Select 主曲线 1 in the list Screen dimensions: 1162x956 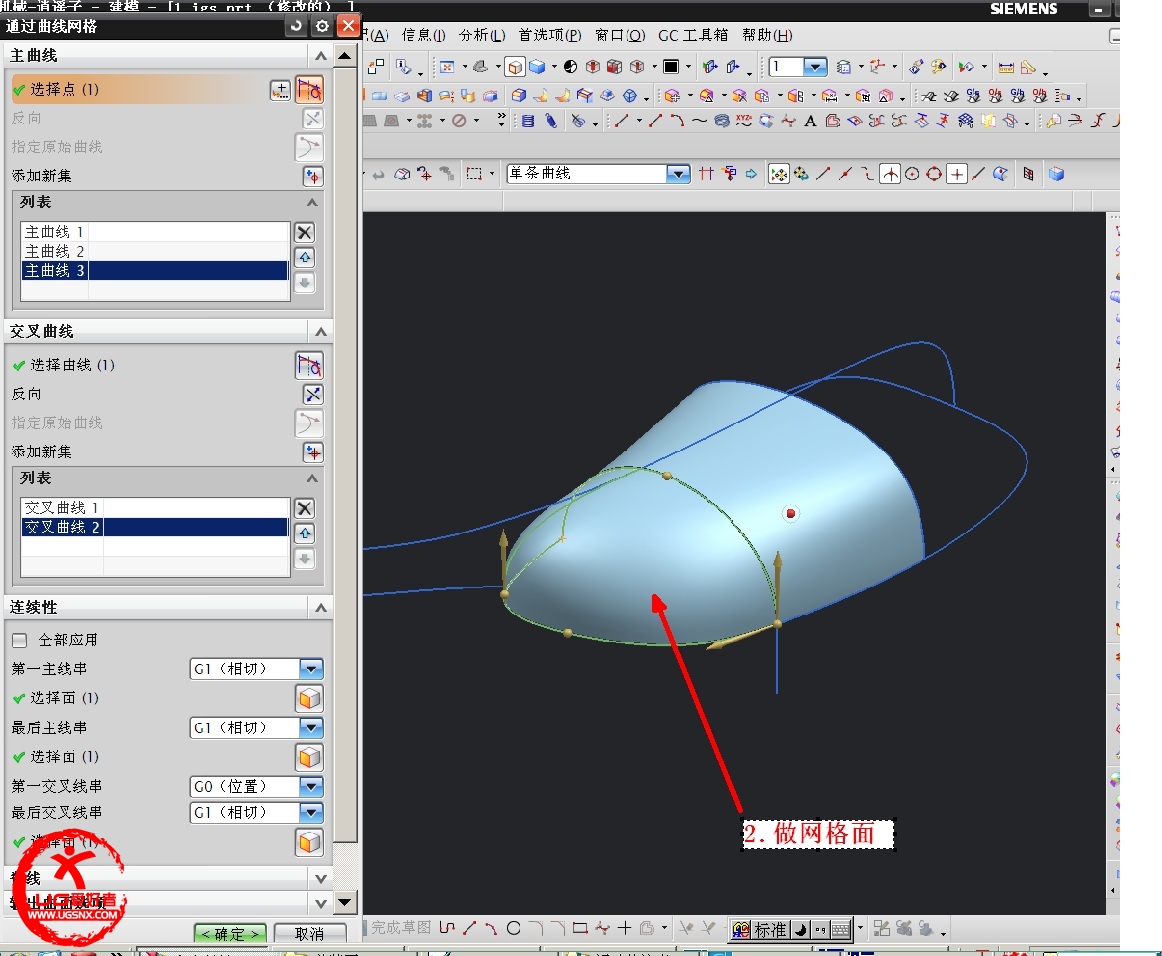pos(155,232)
